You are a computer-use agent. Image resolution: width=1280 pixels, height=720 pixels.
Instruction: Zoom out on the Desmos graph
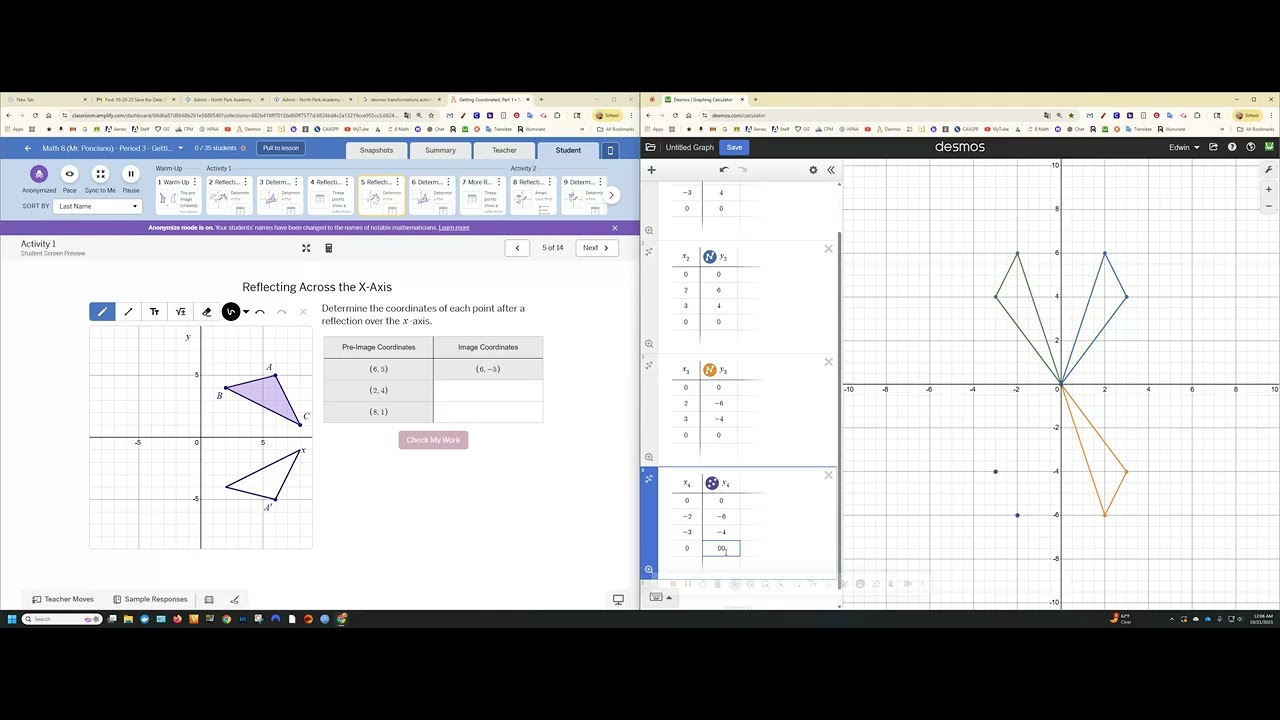[x=1269, y=206]
